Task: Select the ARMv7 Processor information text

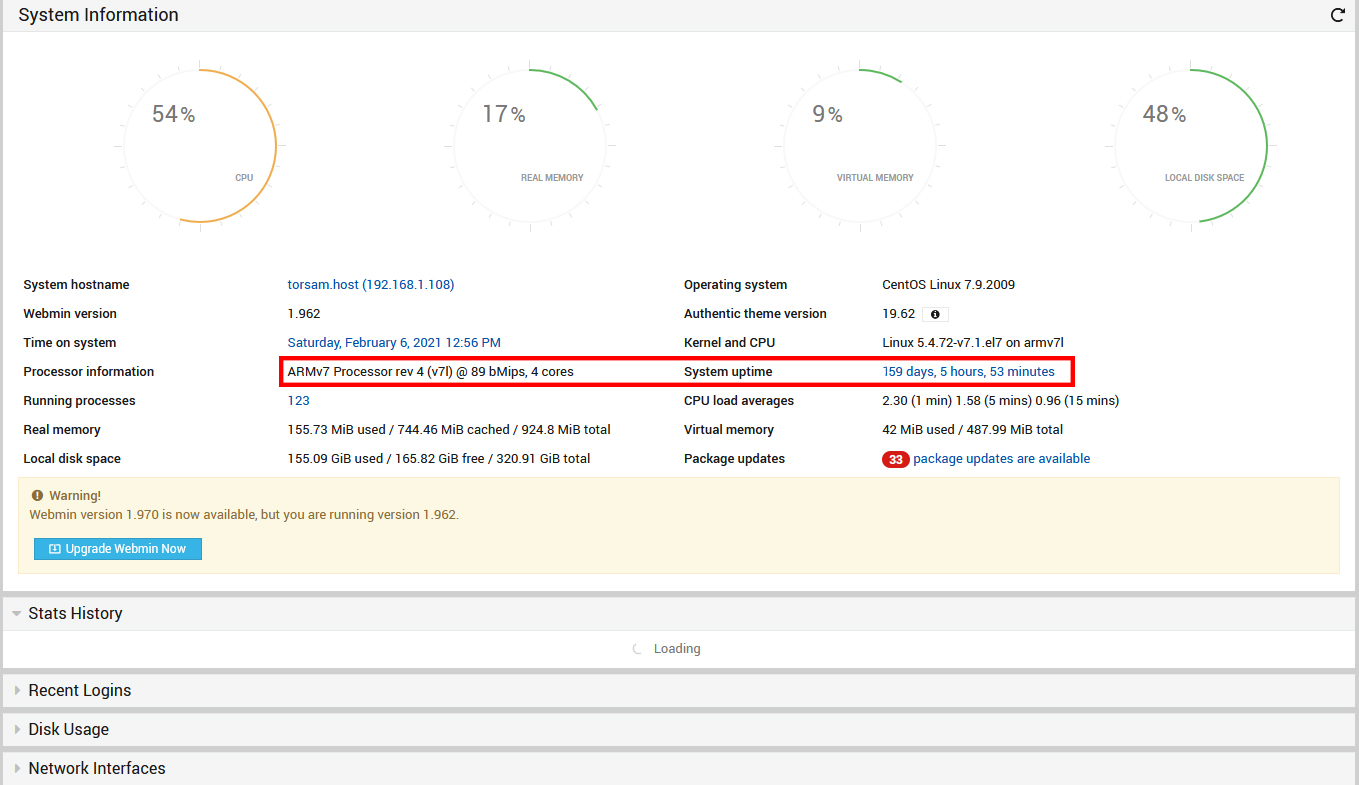Action: click(430, 372)
